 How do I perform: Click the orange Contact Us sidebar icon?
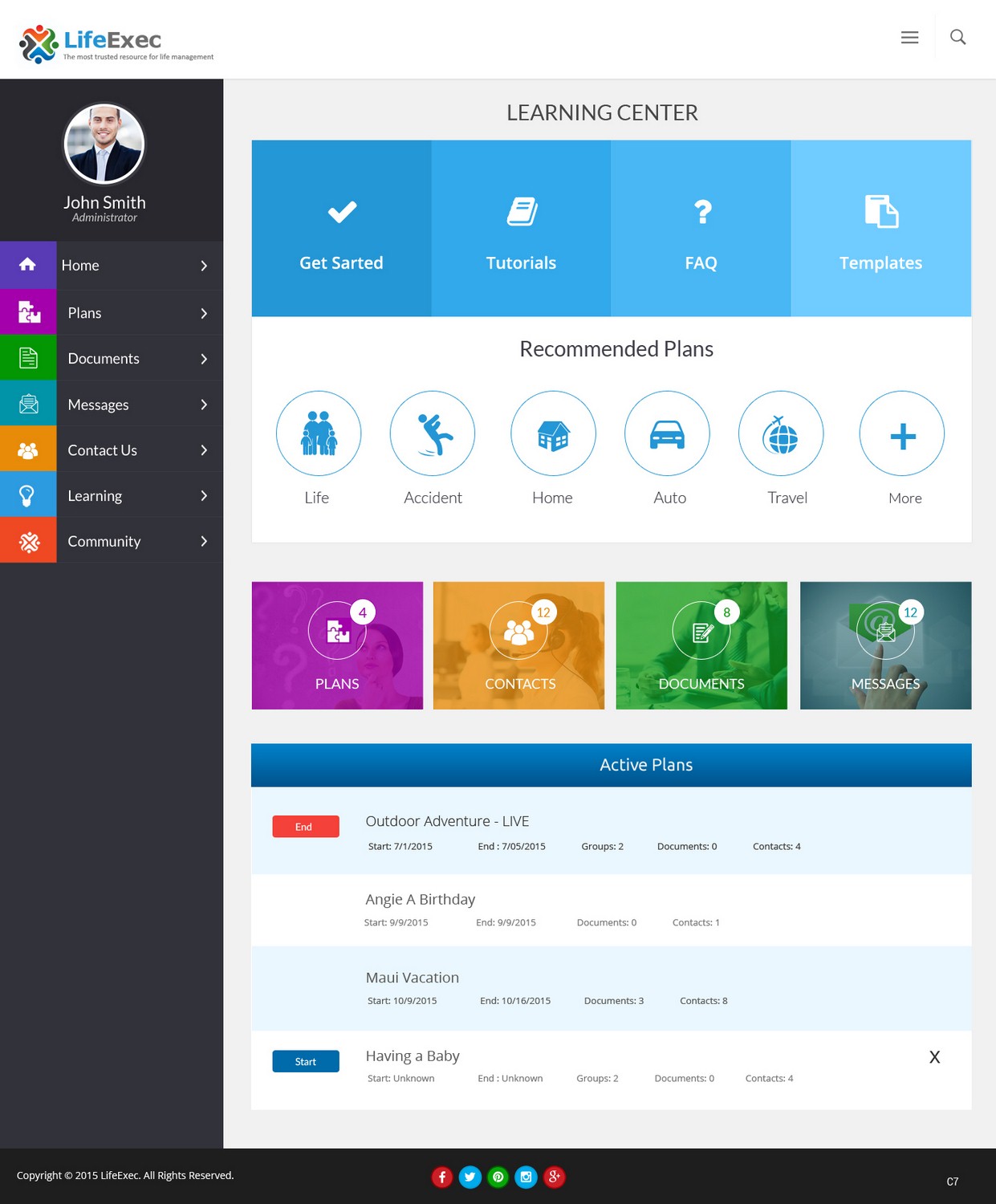(x=28, y=449)
